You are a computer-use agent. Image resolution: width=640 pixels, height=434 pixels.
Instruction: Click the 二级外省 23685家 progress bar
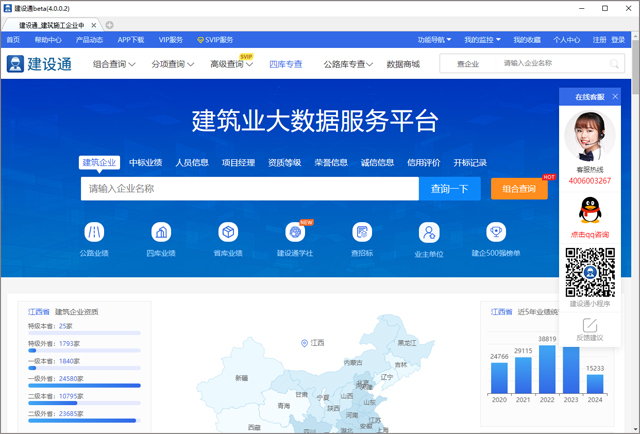point(84,421)
